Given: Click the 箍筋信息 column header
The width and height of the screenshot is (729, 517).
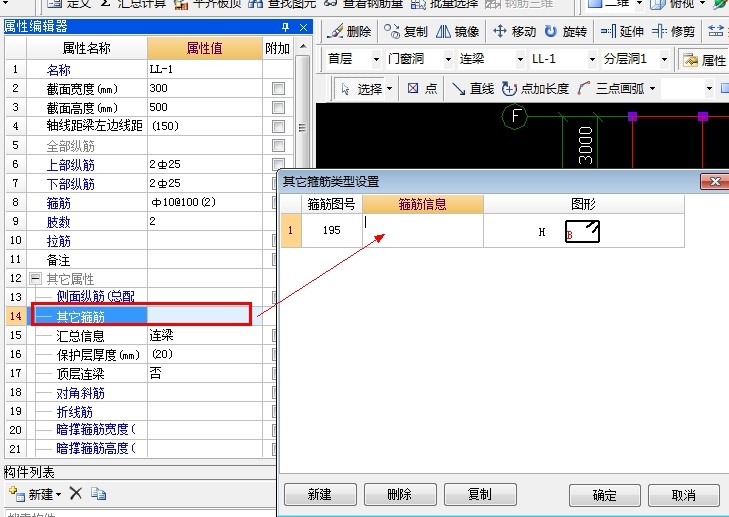Looking at the screenshot, I should 423,204.
